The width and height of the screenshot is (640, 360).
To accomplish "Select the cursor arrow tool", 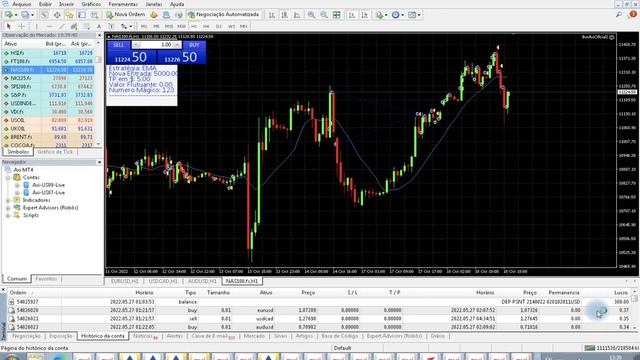I will tap(9, 27).
